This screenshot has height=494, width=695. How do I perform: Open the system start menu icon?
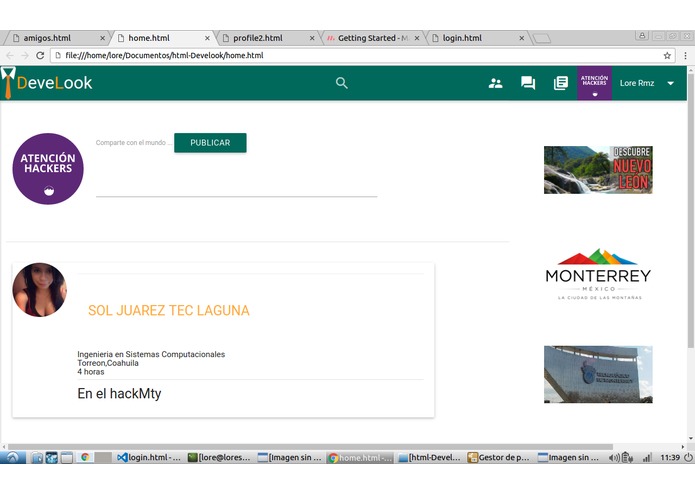(12, 457)
